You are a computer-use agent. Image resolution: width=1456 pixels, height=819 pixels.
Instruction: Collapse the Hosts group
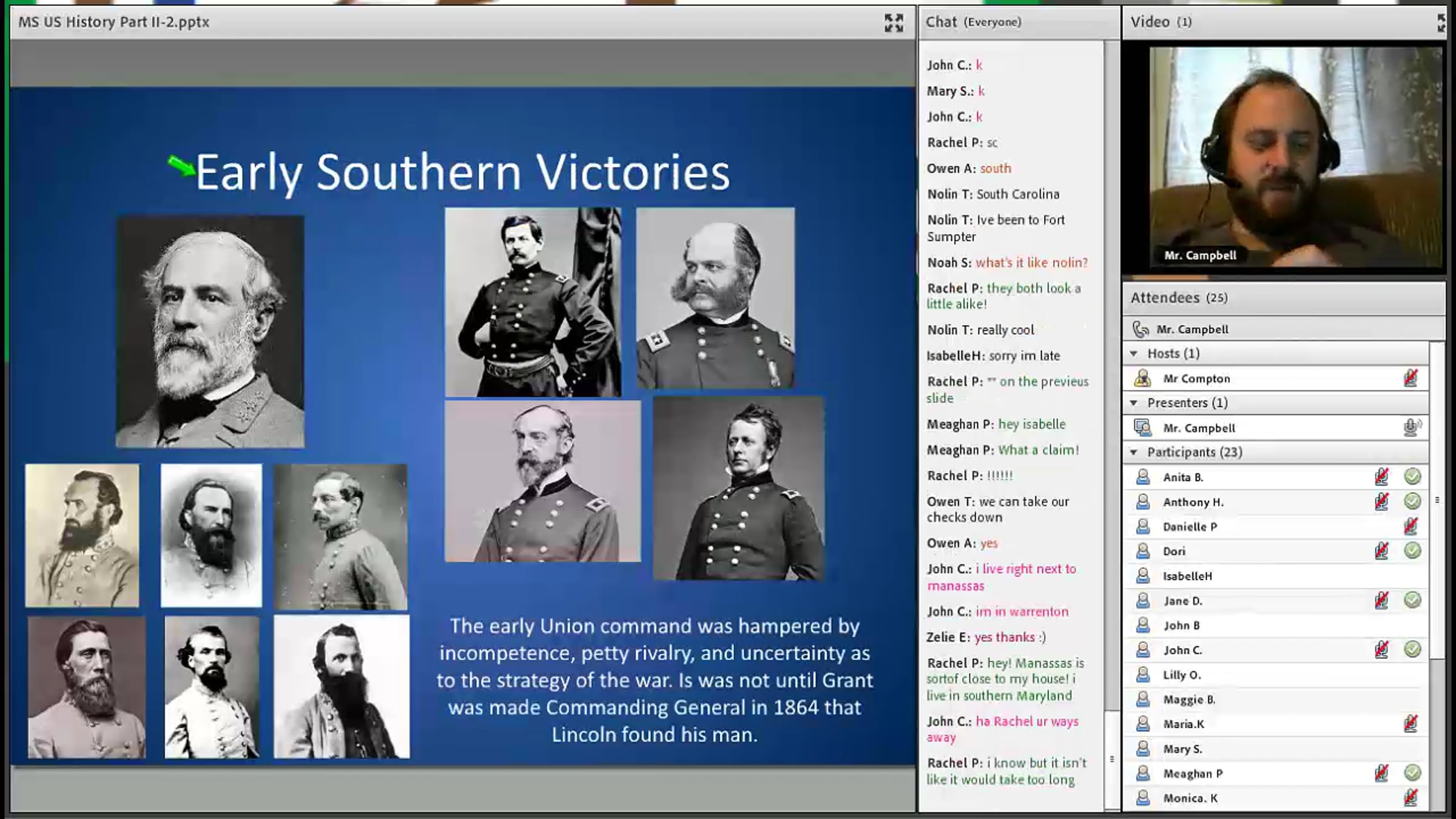(1133, 354)
